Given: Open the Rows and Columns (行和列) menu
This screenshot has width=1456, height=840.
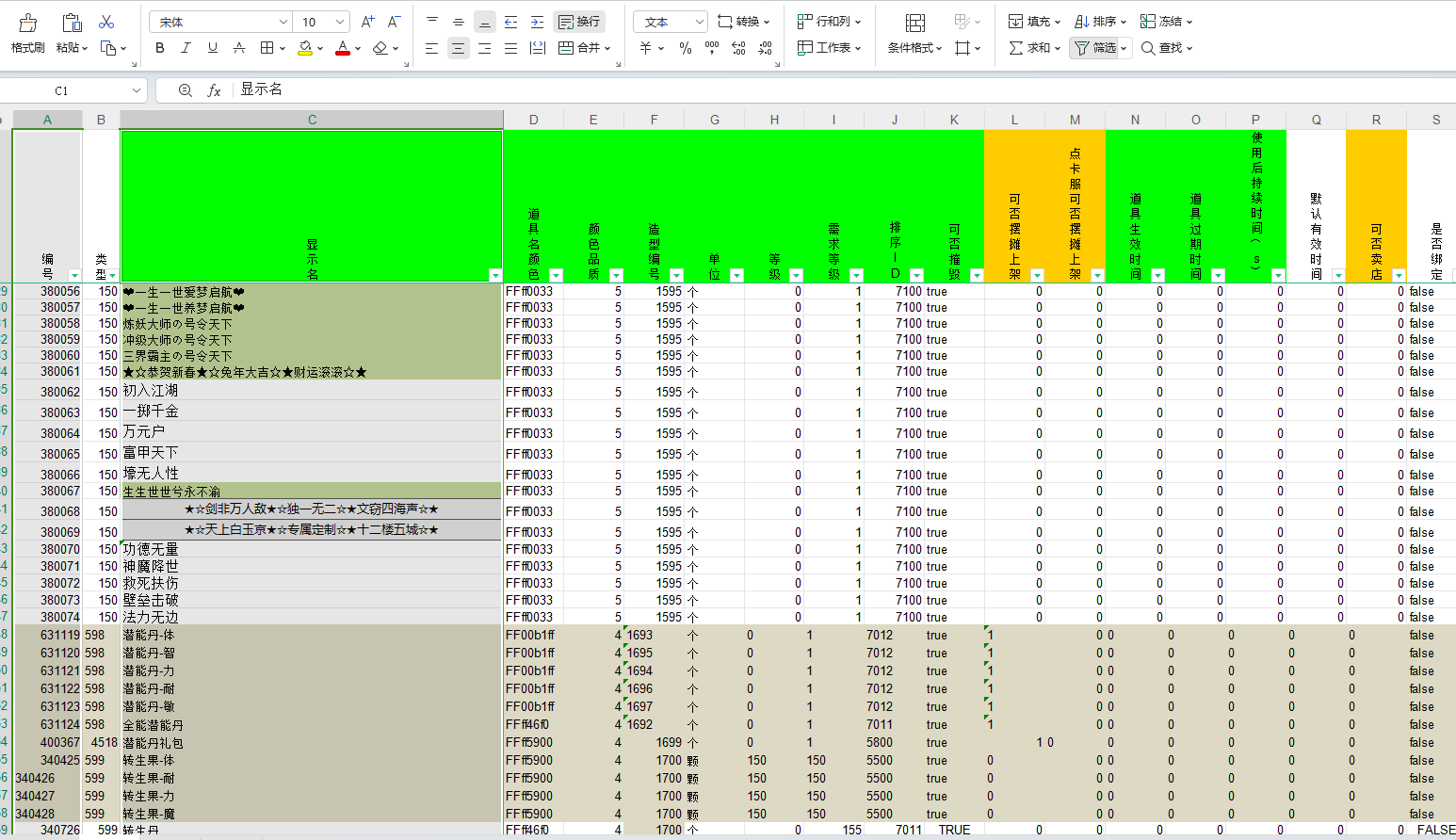Looking at the screenshot, I should click(829, 22).
